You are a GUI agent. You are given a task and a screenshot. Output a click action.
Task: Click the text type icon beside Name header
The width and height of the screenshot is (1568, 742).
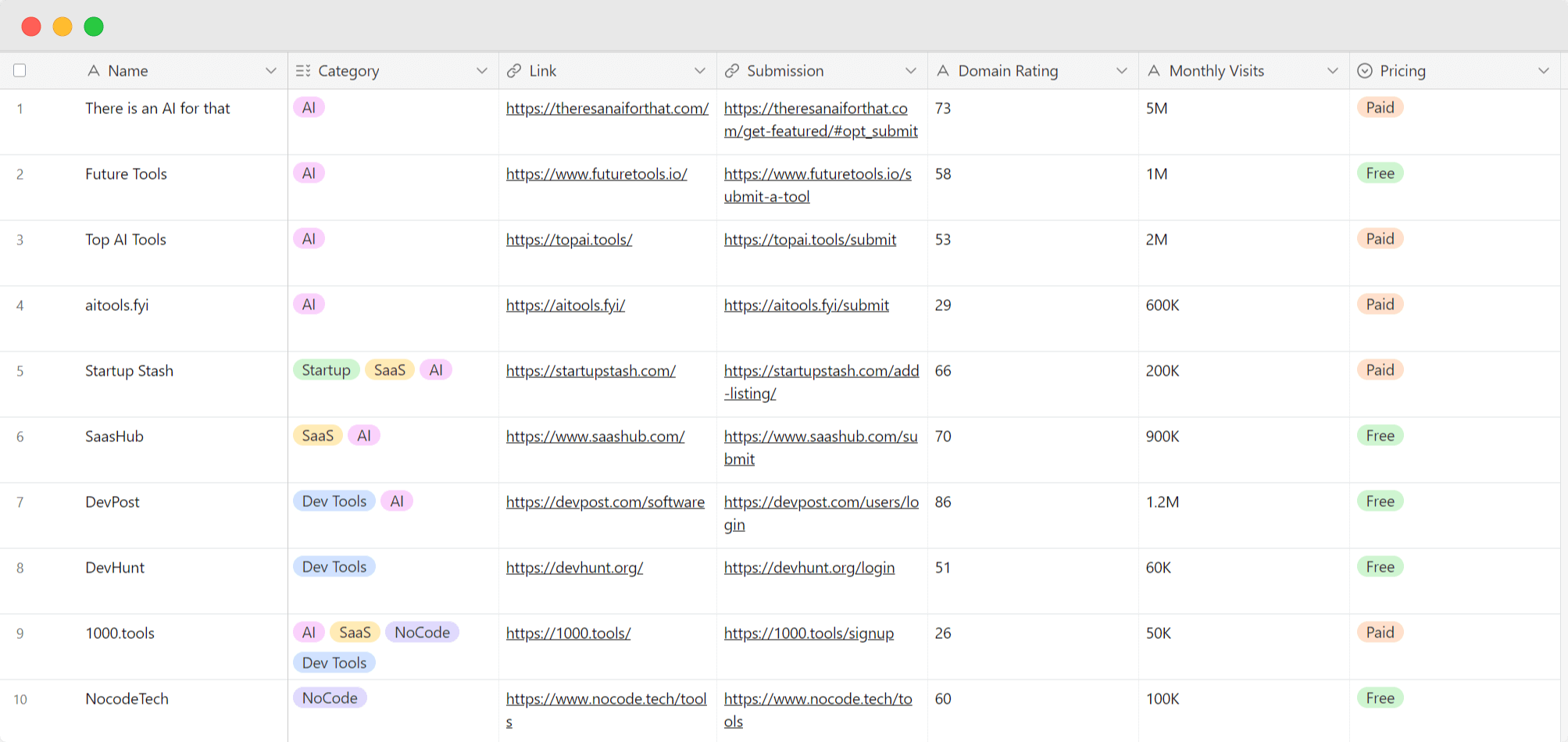(94, 71)
